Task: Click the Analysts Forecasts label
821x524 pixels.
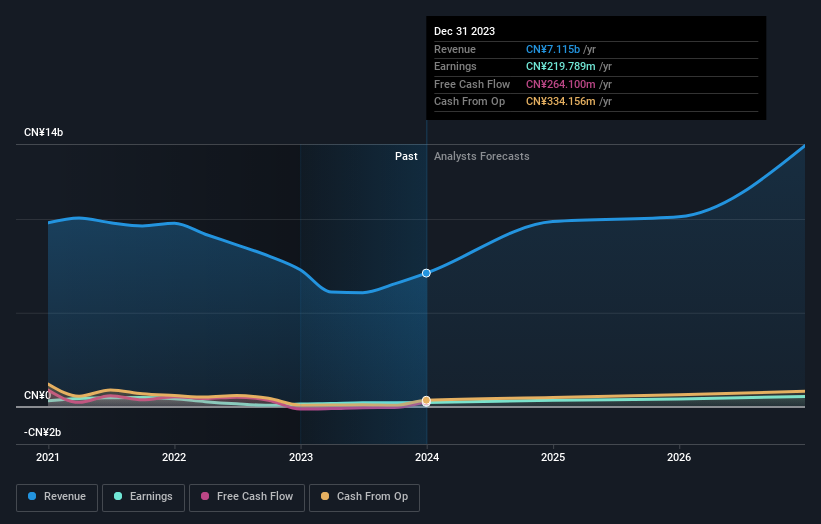Action: (482, 157)
